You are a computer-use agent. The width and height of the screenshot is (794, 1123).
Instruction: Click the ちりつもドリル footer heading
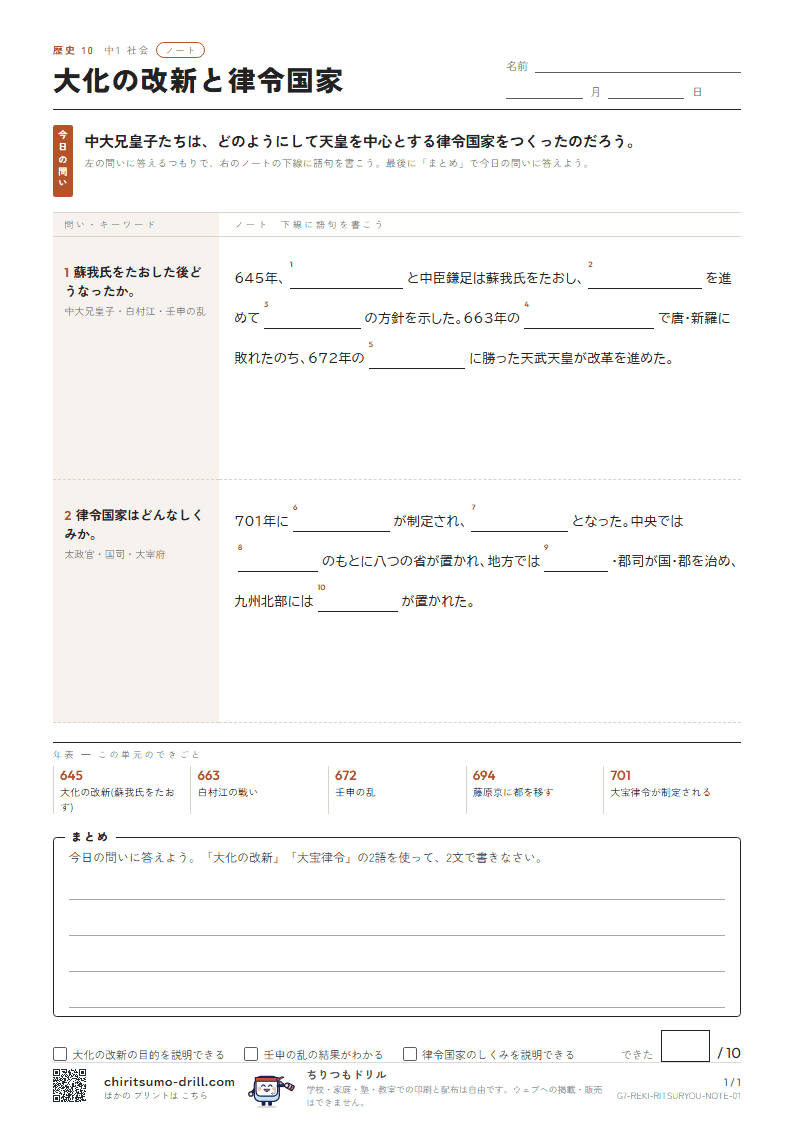point(347,1074)
